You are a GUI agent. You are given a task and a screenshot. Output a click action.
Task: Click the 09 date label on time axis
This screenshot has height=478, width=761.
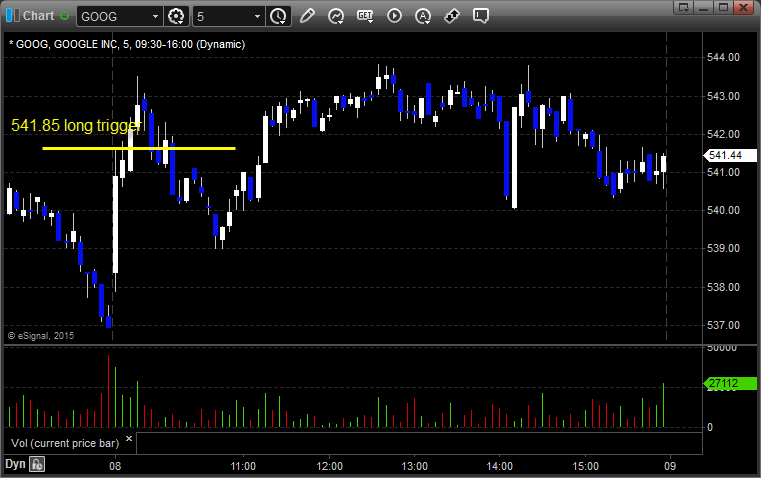(670, 466)
